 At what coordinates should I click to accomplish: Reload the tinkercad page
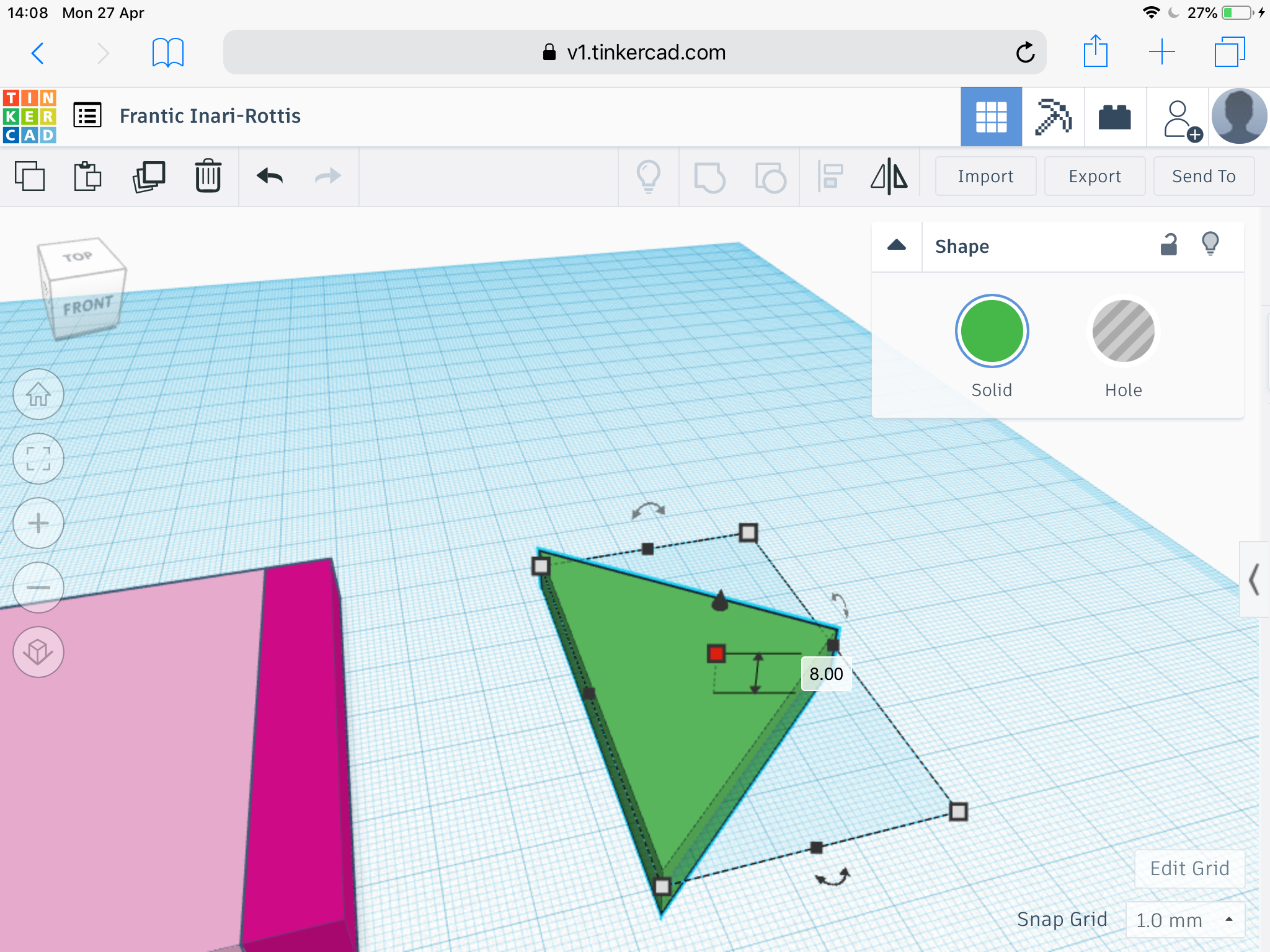coord(1025,53)
